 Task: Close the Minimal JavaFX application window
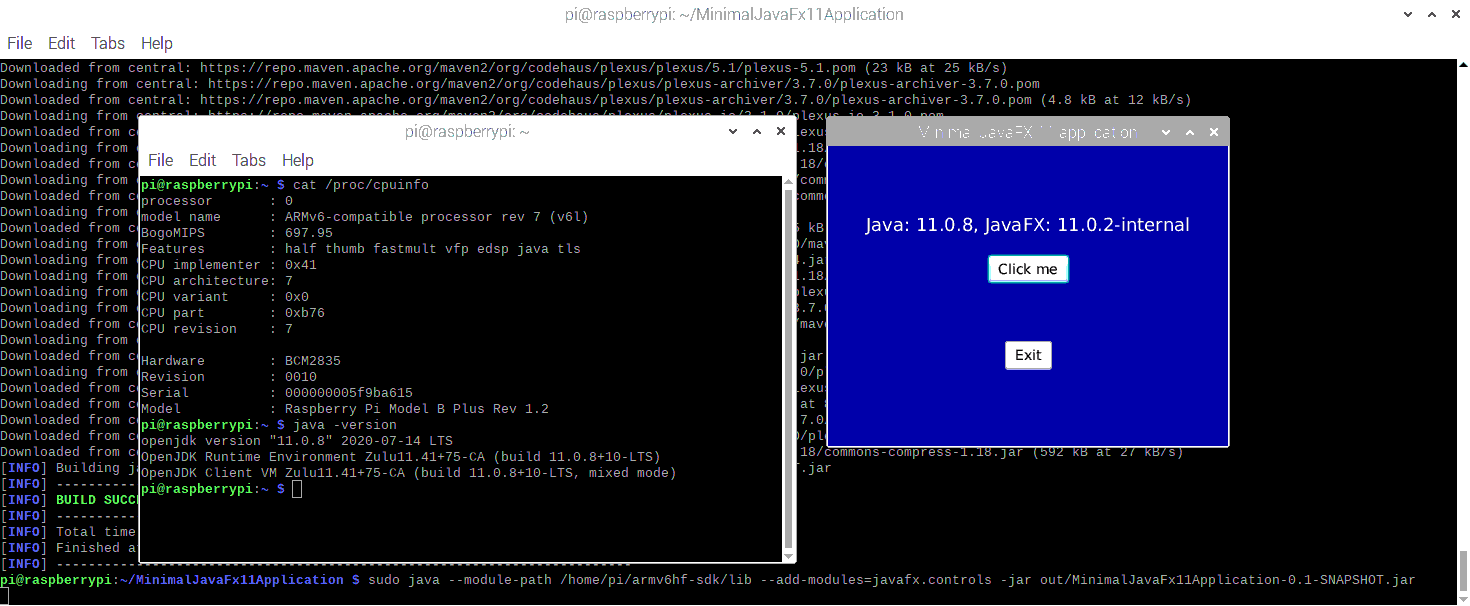[x=1214, y=133]
